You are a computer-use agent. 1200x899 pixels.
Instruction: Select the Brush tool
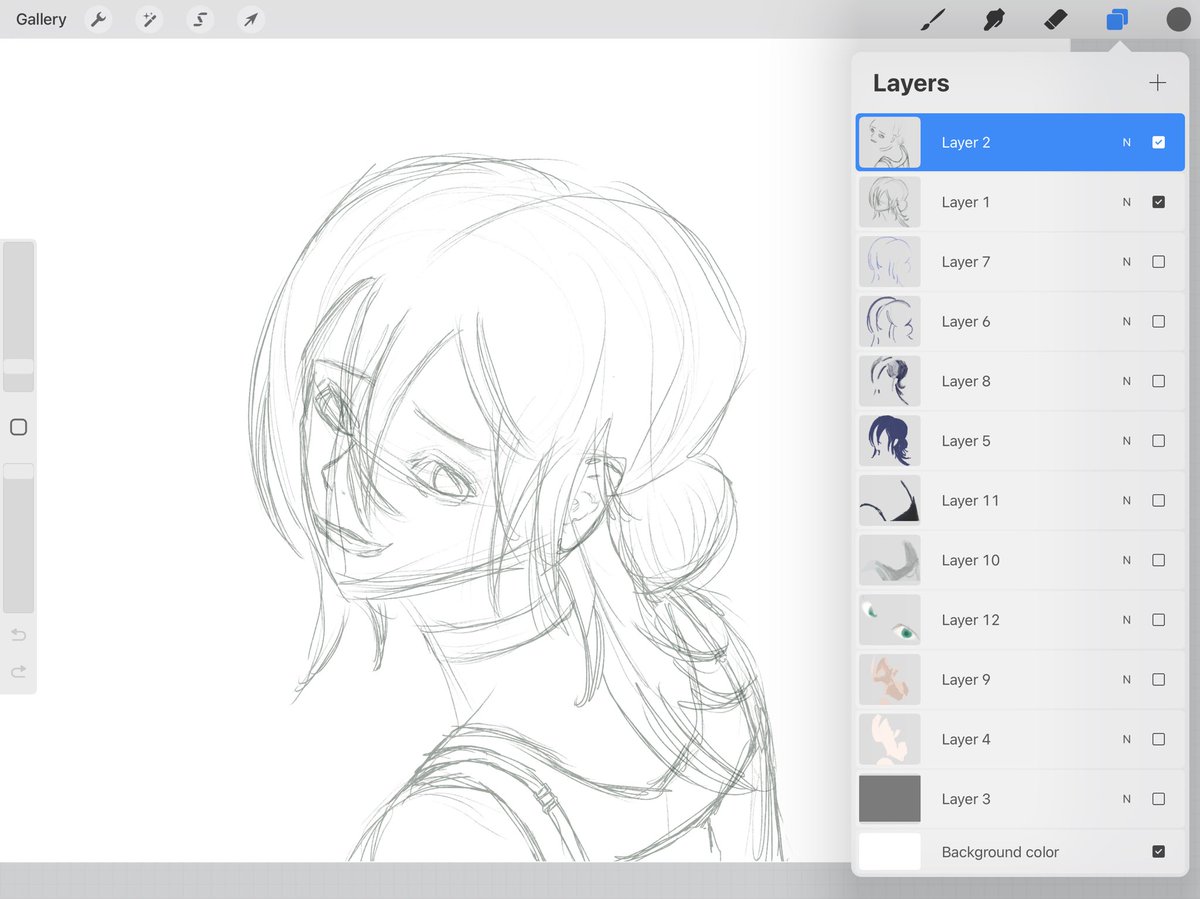(933, 19)
